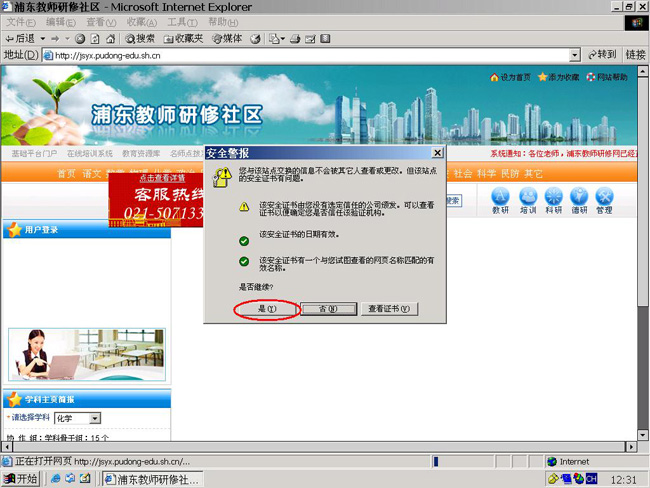The height and width of the screenshot is (488, 650).
Task: Click 查看证书(V) button
Action: [389, 309]
